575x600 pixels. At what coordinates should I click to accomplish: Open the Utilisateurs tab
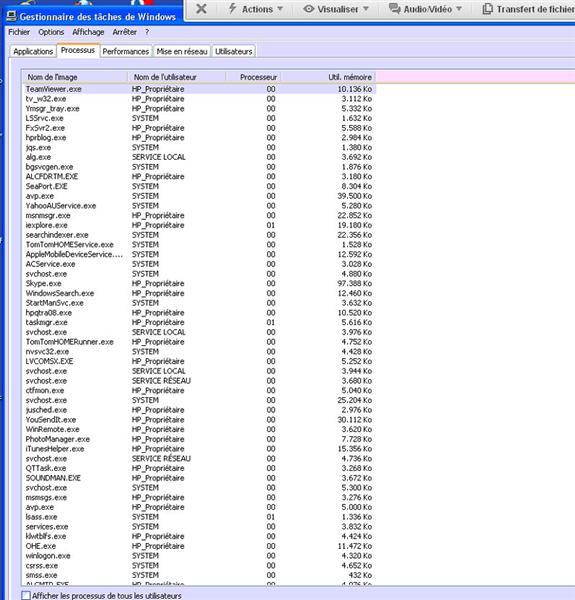point(233,51)
